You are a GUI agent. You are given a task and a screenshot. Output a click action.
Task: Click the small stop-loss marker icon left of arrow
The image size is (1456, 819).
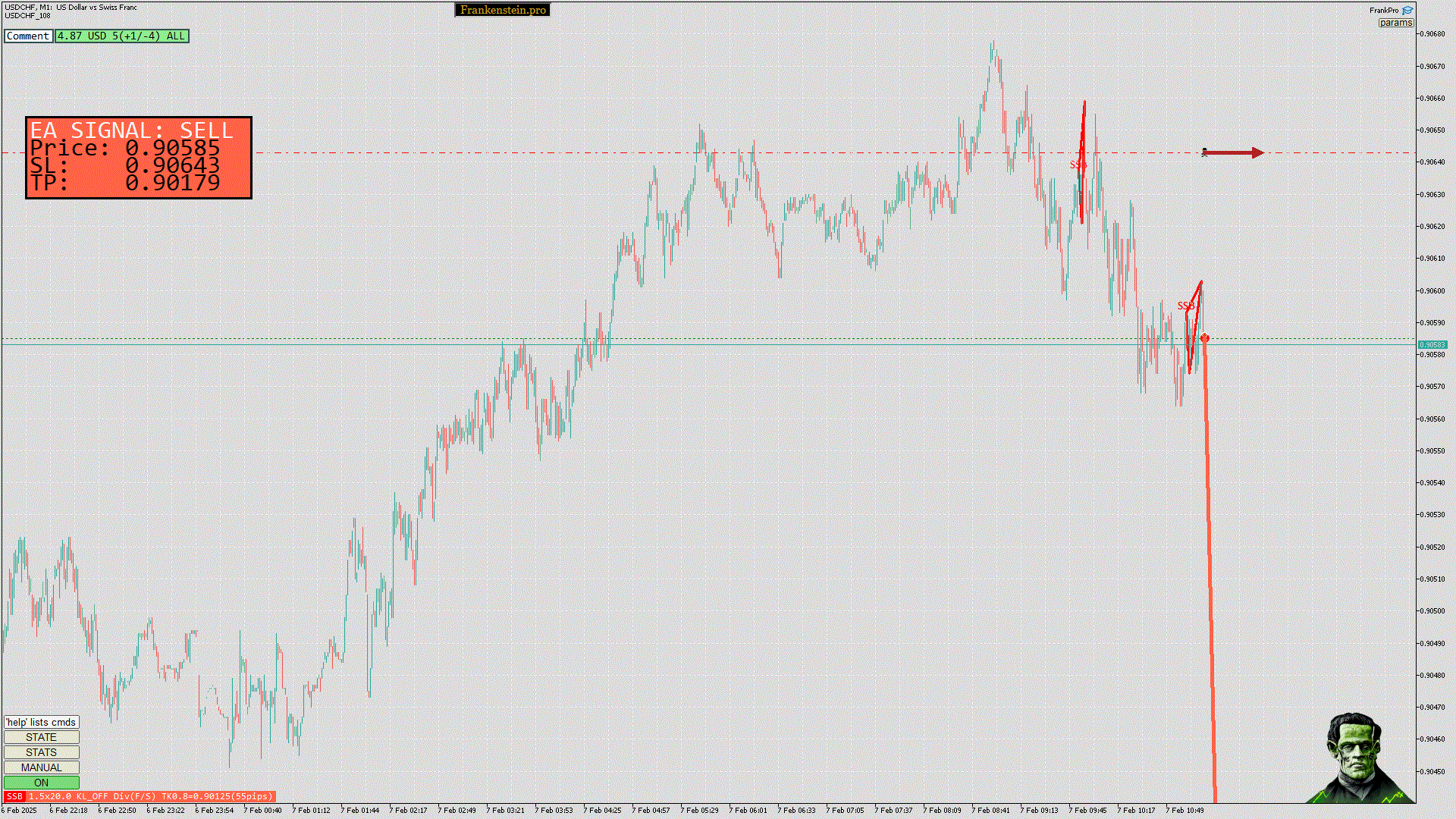pos(1204,152)
